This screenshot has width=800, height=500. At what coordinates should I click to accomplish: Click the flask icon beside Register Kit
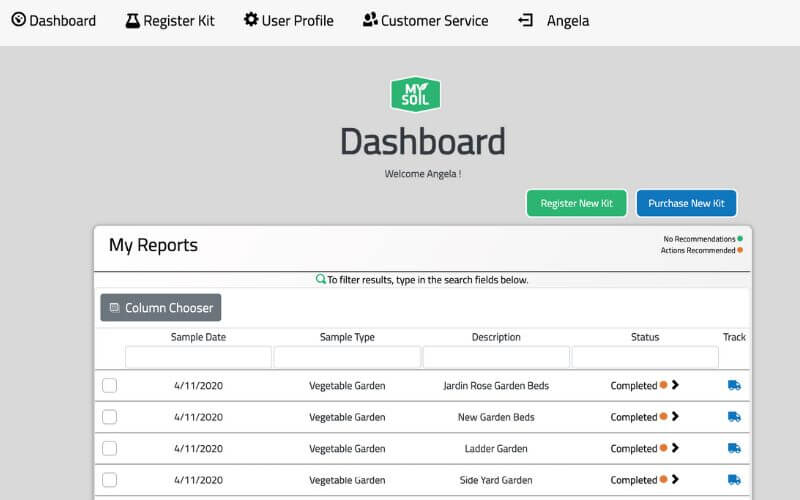(x=132, y=21)
